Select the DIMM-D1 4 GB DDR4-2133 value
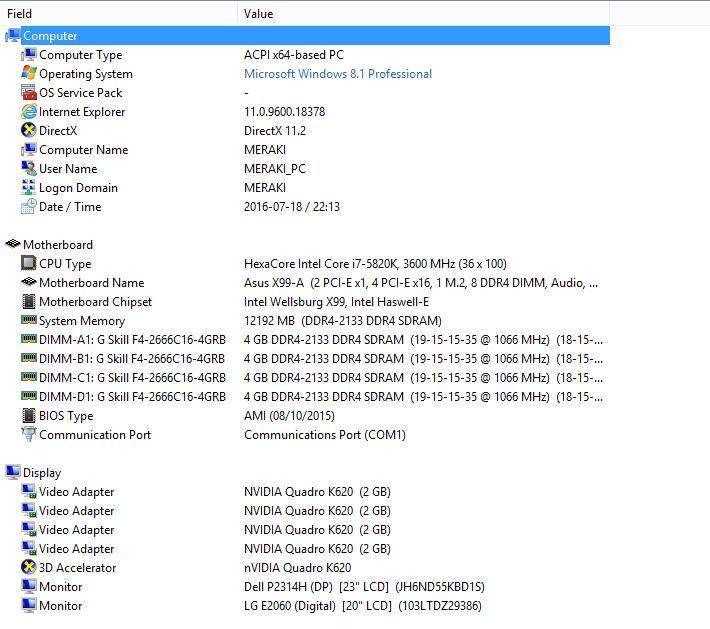The height and width of the screenshot is (629, 710). click(423, 397)
